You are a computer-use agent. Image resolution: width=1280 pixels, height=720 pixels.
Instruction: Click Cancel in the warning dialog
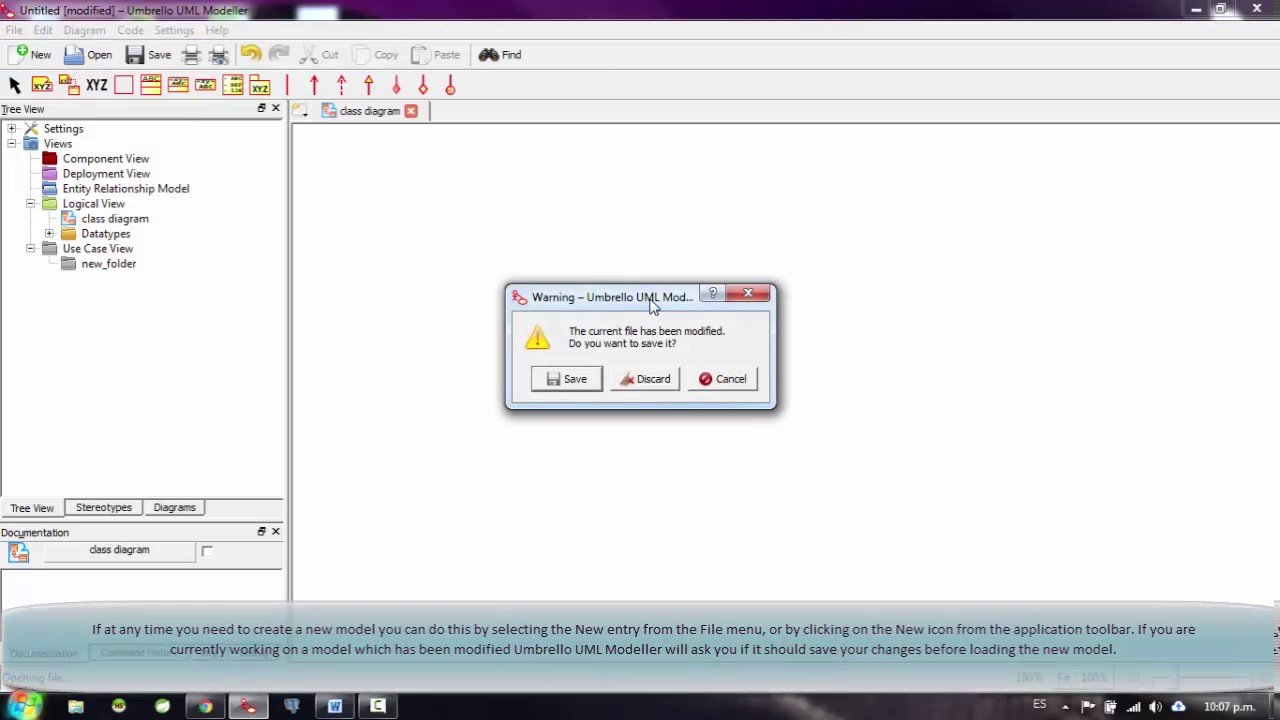(x=723, y=379)
